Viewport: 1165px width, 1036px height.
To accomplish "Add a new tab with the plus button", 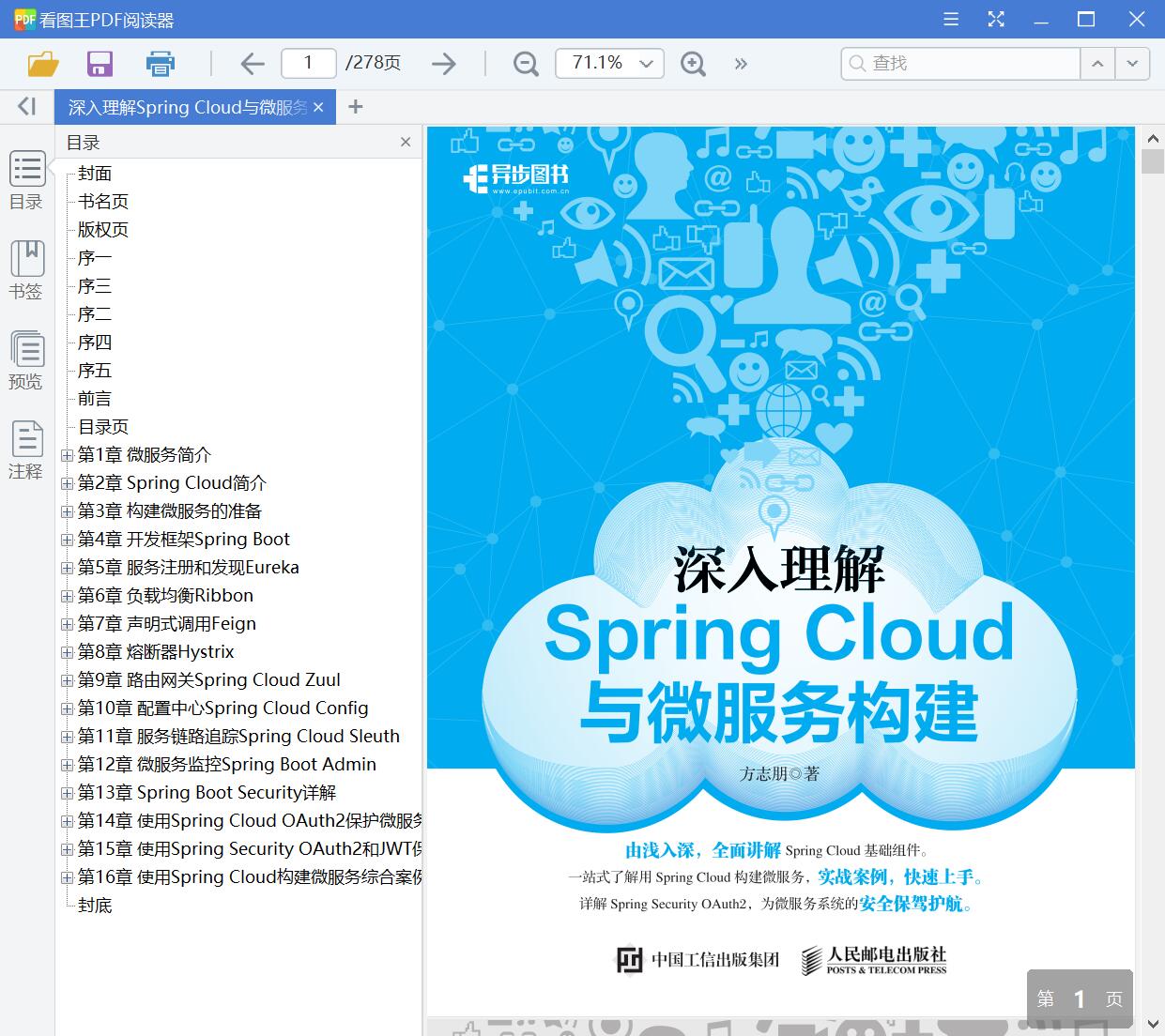I will (x=355, y=107).
